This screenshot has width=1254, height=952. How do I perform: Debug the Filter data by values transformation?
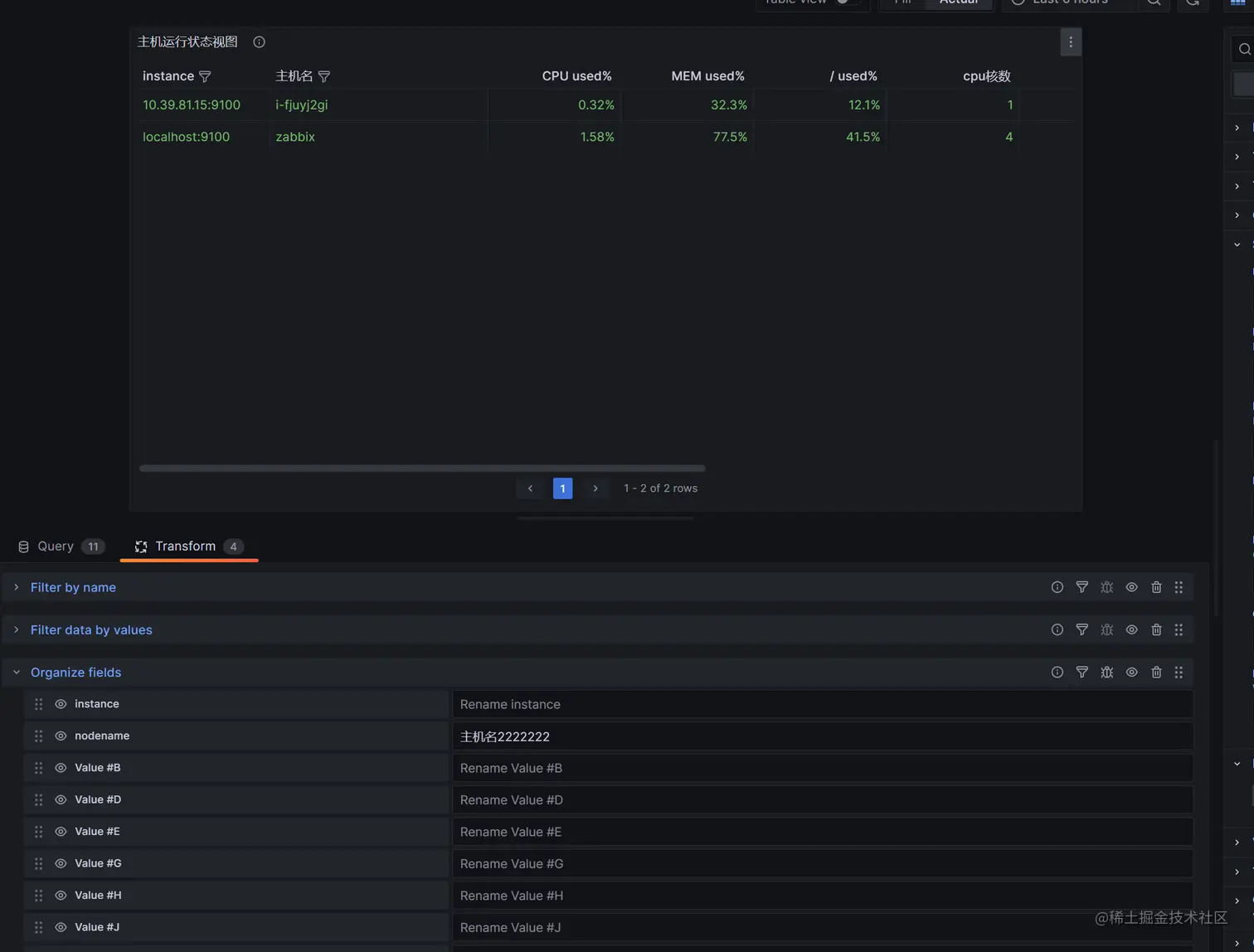click(1106, 629)
